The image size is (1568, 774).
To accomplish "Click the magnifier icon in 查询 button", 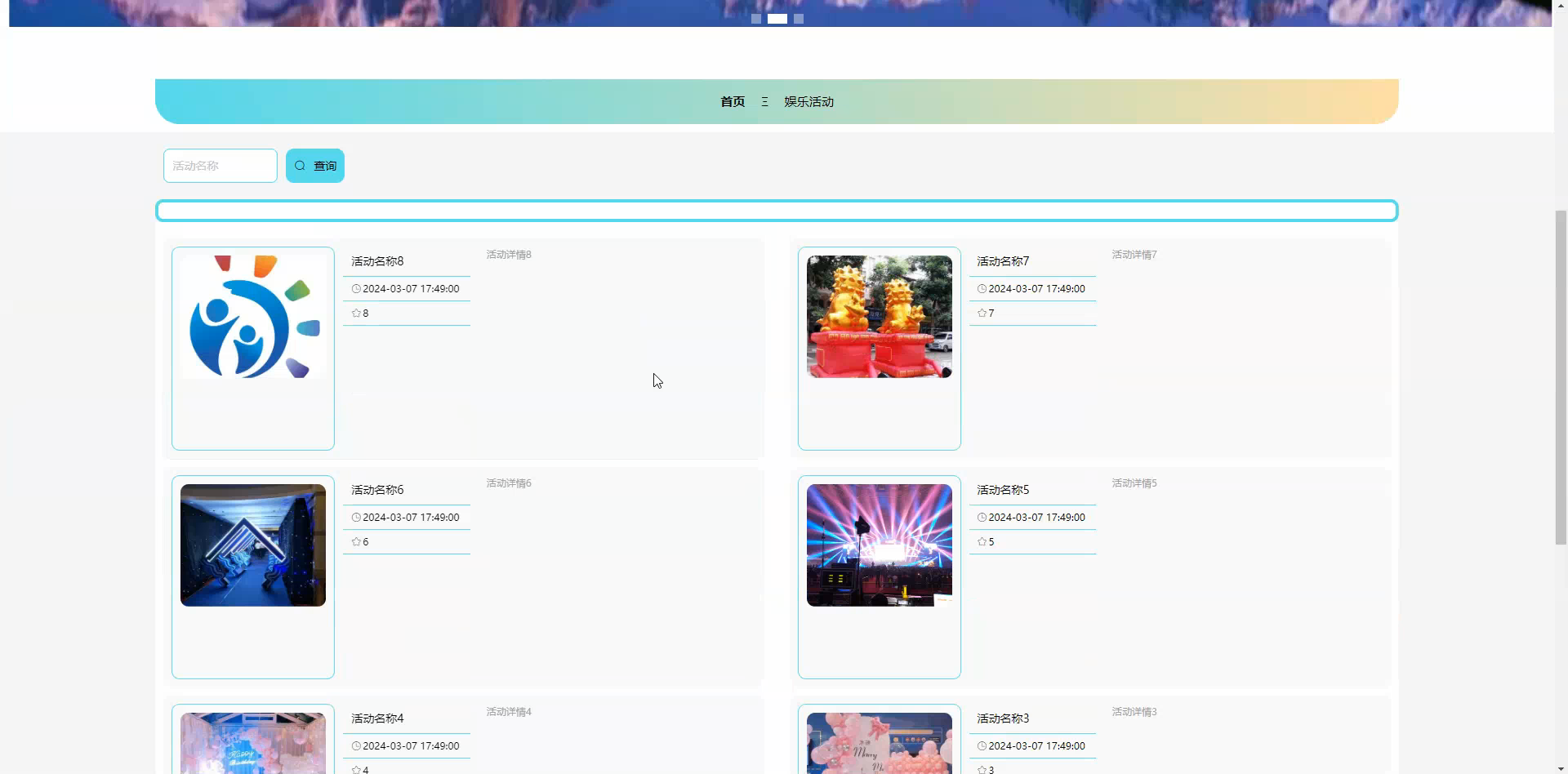I will click(300, 166).
